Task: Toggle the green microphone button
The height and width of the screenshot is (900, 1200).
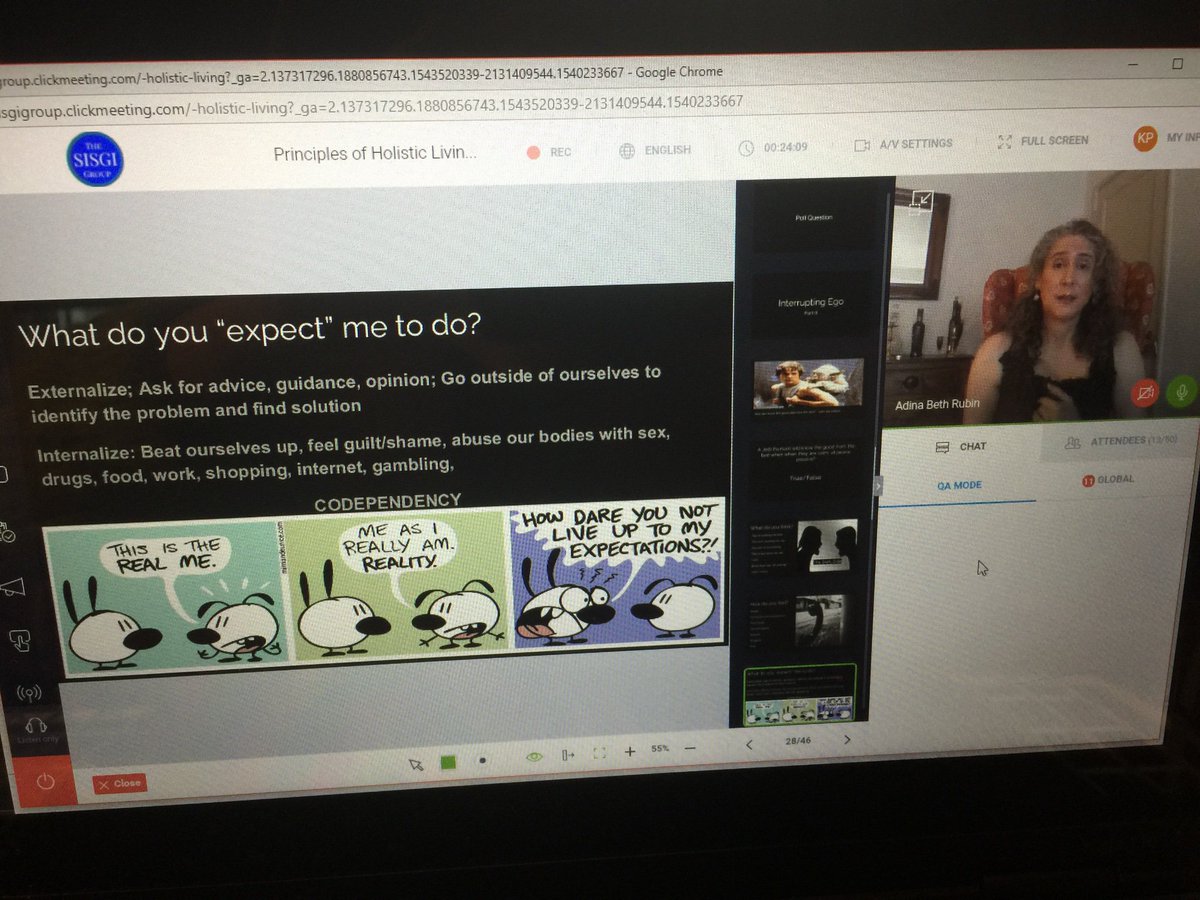Action: (1180, 394)
